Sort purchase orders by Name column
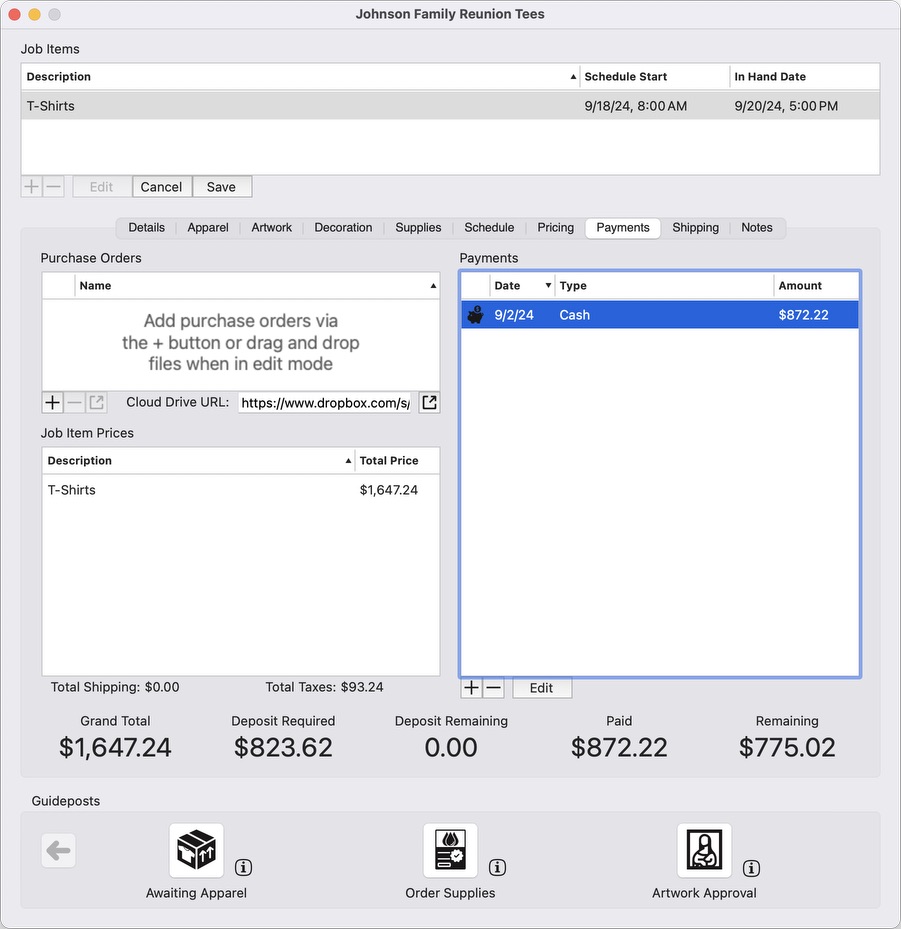This screenshot has height=929, width=901. pyautogui.click(x=256, y=286)
